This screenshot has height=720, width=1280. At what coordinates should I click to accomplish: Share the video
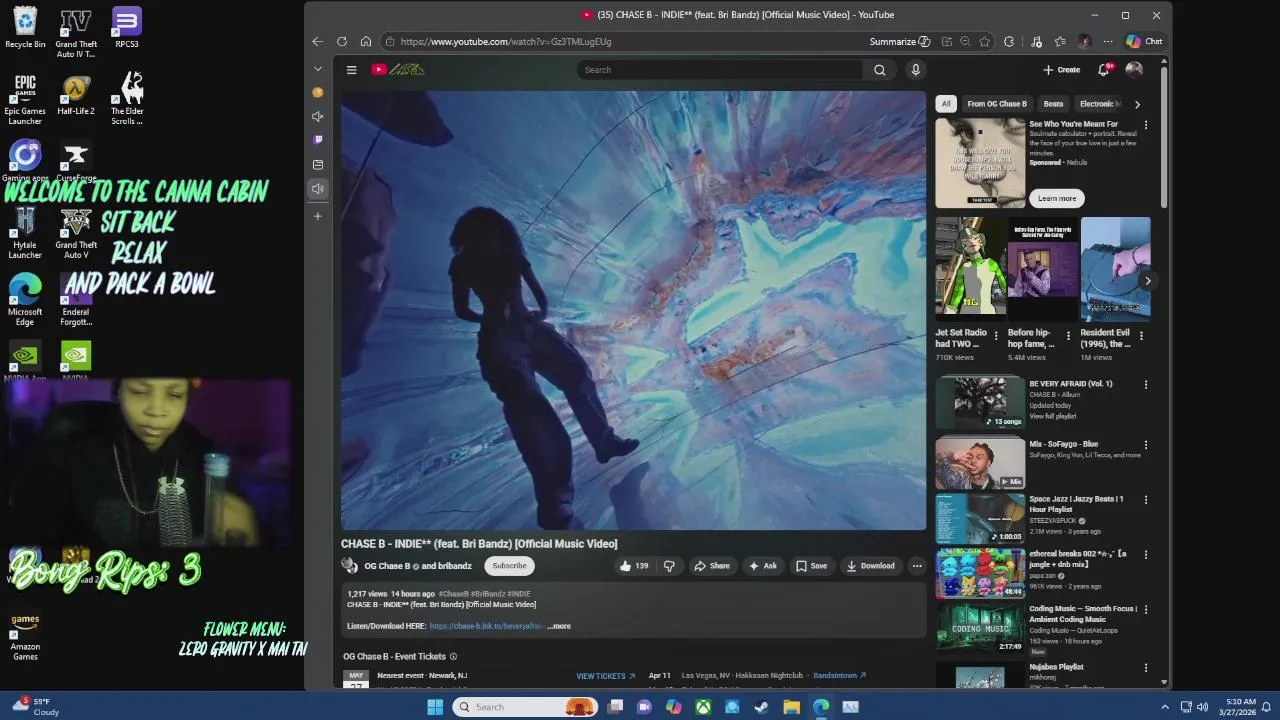(712, 566)
